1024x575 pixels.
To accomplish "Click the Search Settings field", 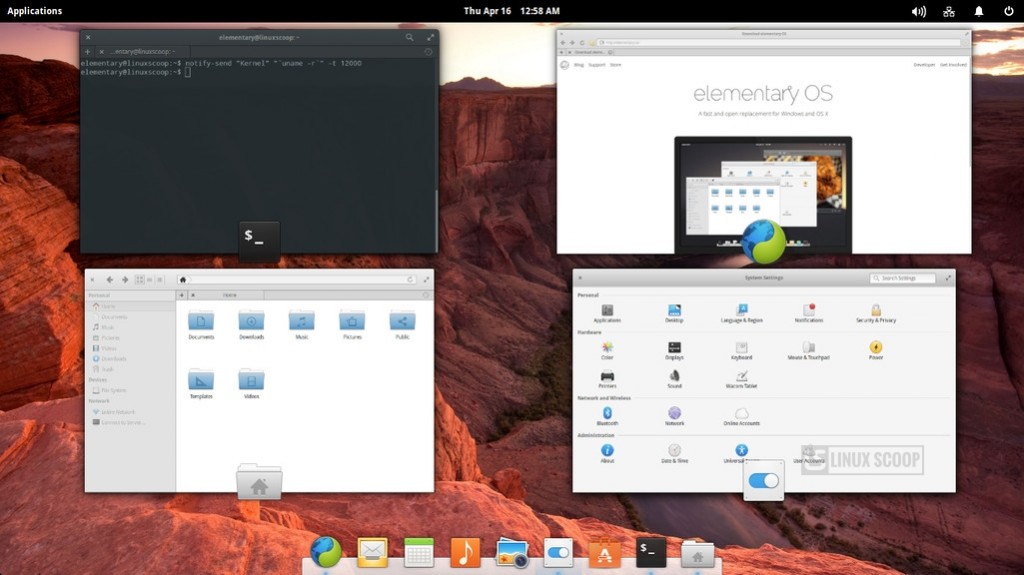I will [906, 278].
